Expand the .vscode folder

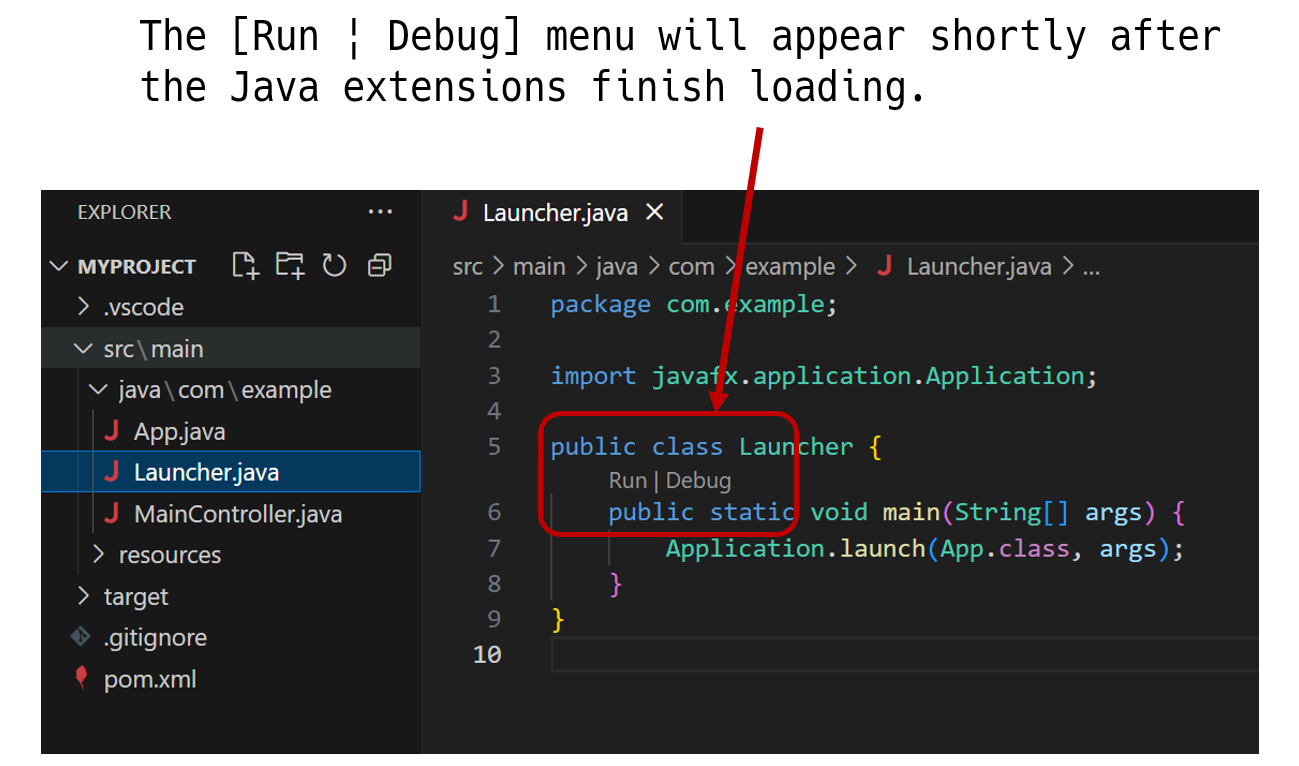click(83, 307)
